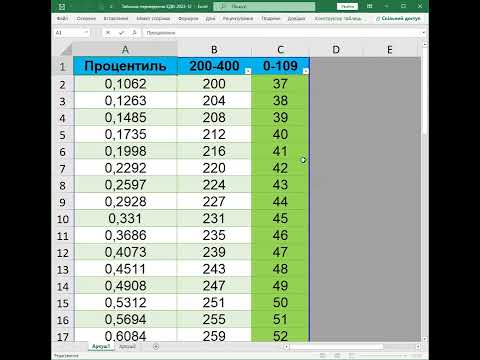
Task: Switch to the Дані ribbon tab
Action: coord(210,19)
